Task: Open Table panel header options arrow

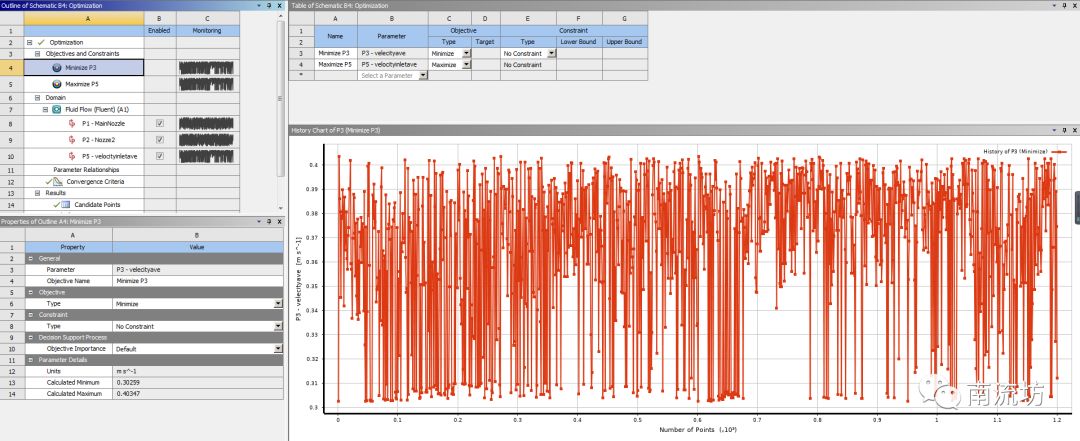Action: pos(1055,6)
